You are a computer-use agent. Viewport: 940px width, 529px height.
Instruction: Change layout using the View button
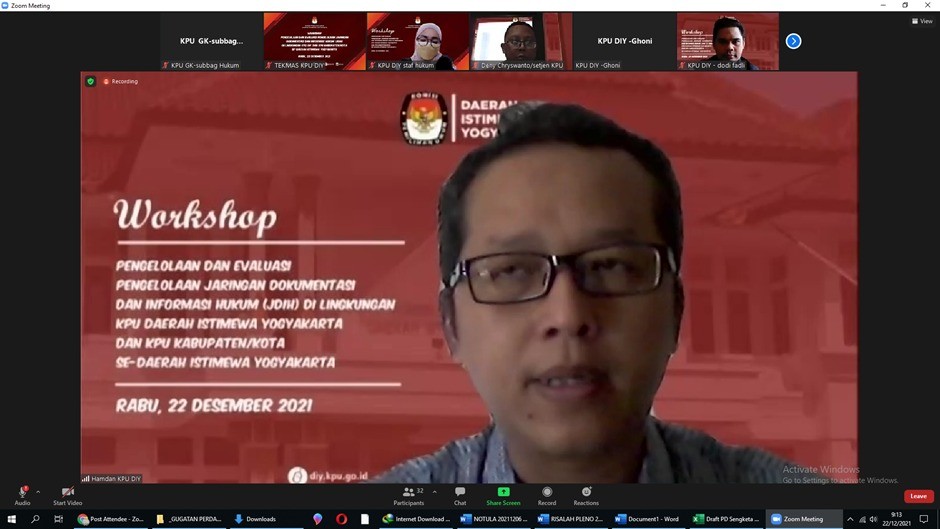coord(921,20)
